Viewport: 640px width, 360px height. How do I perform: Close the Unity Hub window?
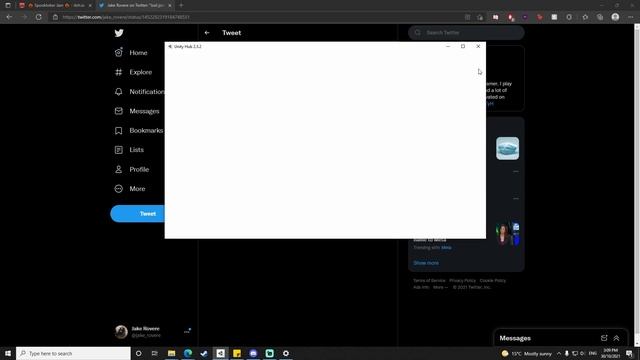(478, 47)
